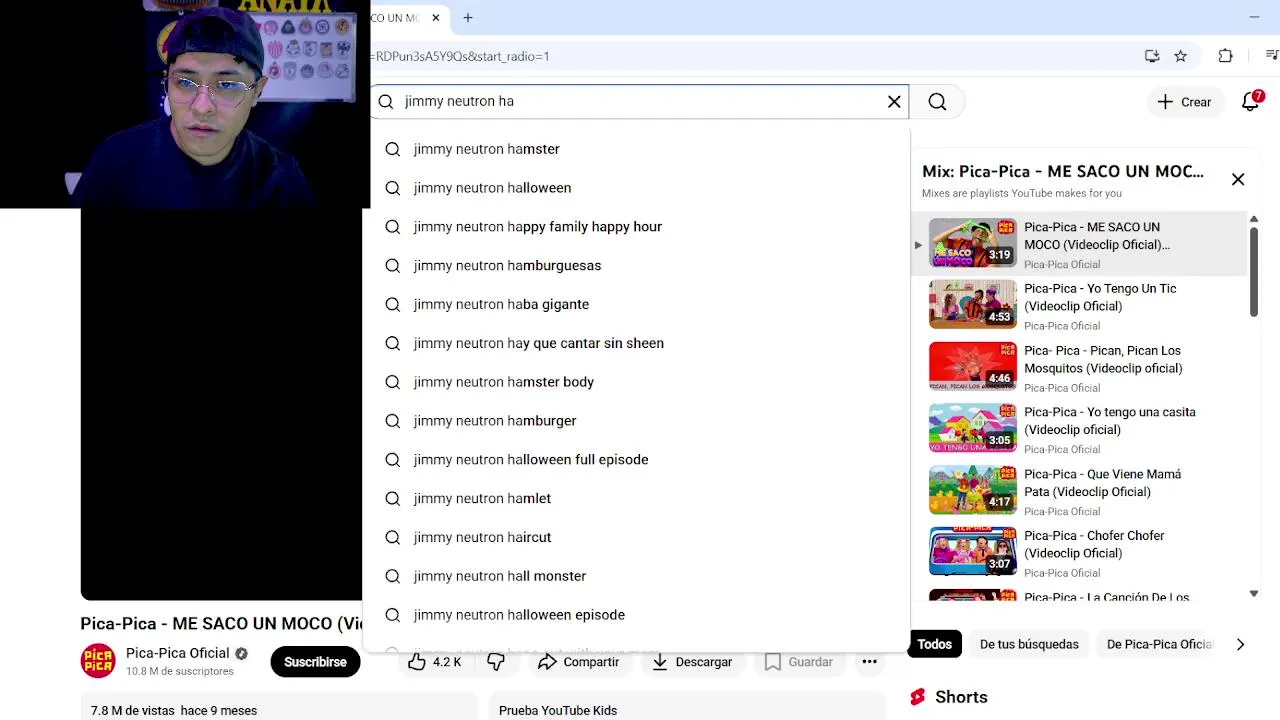Select 'jimmy neutron halloween episode' suggestion
This screenshot has height=720, width=1280.
[637, 615]
